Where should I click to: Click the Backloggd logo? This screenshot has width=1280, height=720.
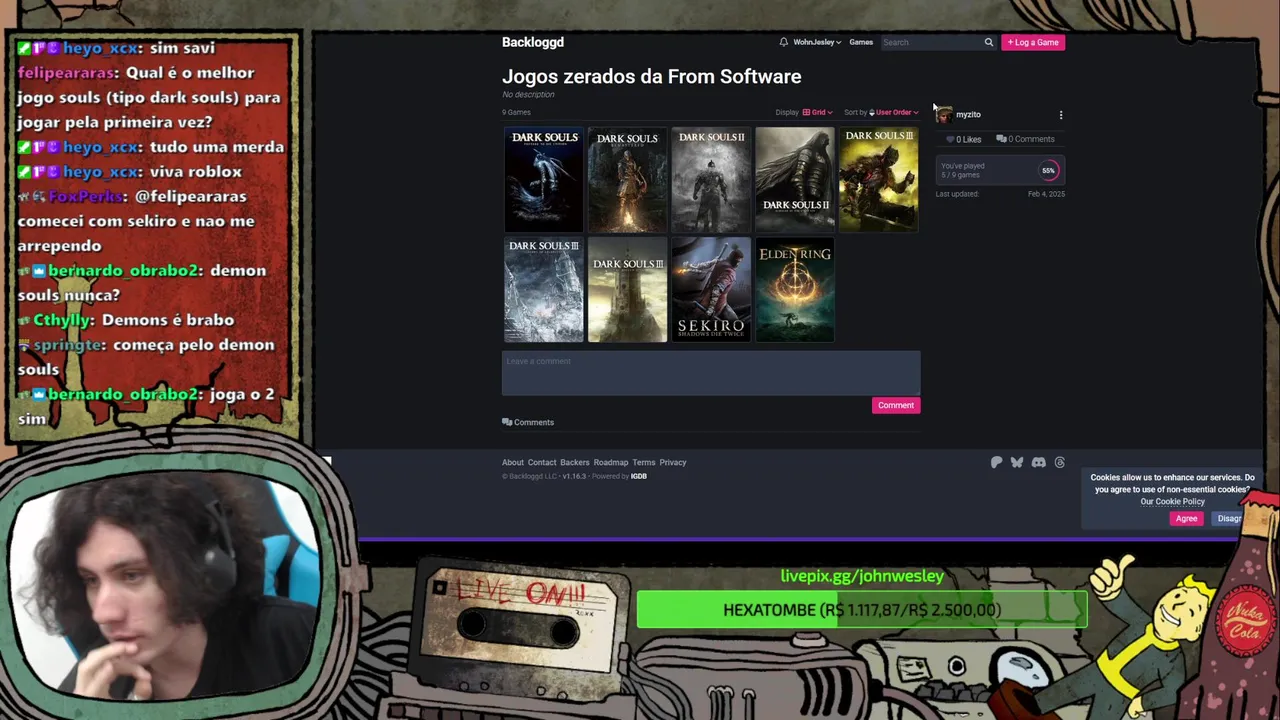[x=533, y=42]
